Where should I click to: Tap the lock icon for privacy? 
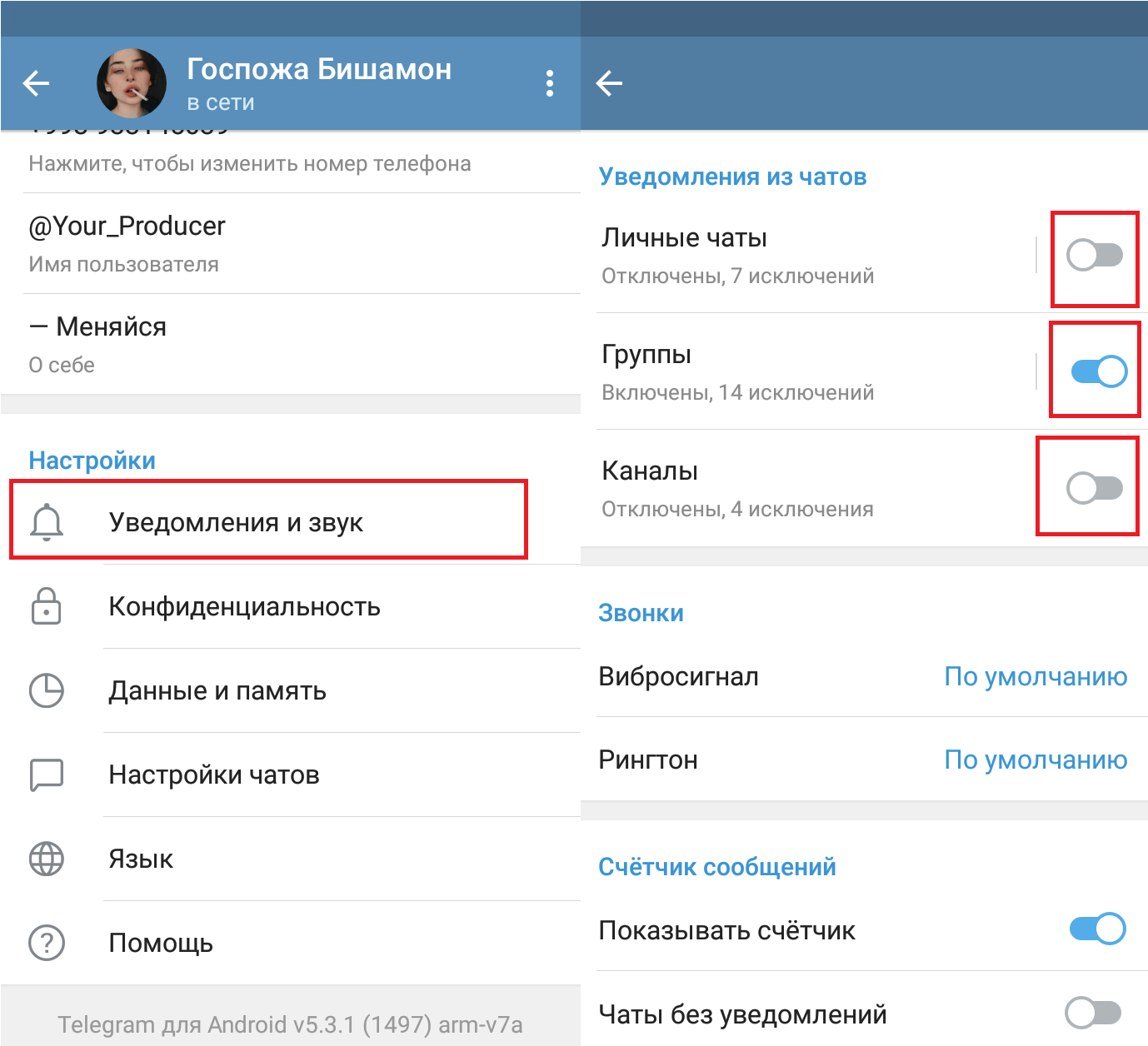pos(47,606)
